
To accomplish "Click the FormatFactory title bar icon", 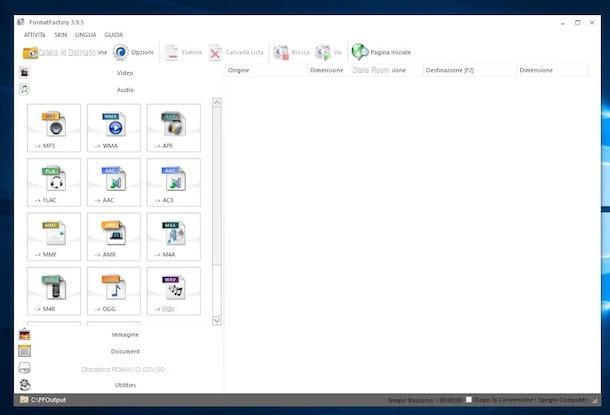I will [21, 22].
